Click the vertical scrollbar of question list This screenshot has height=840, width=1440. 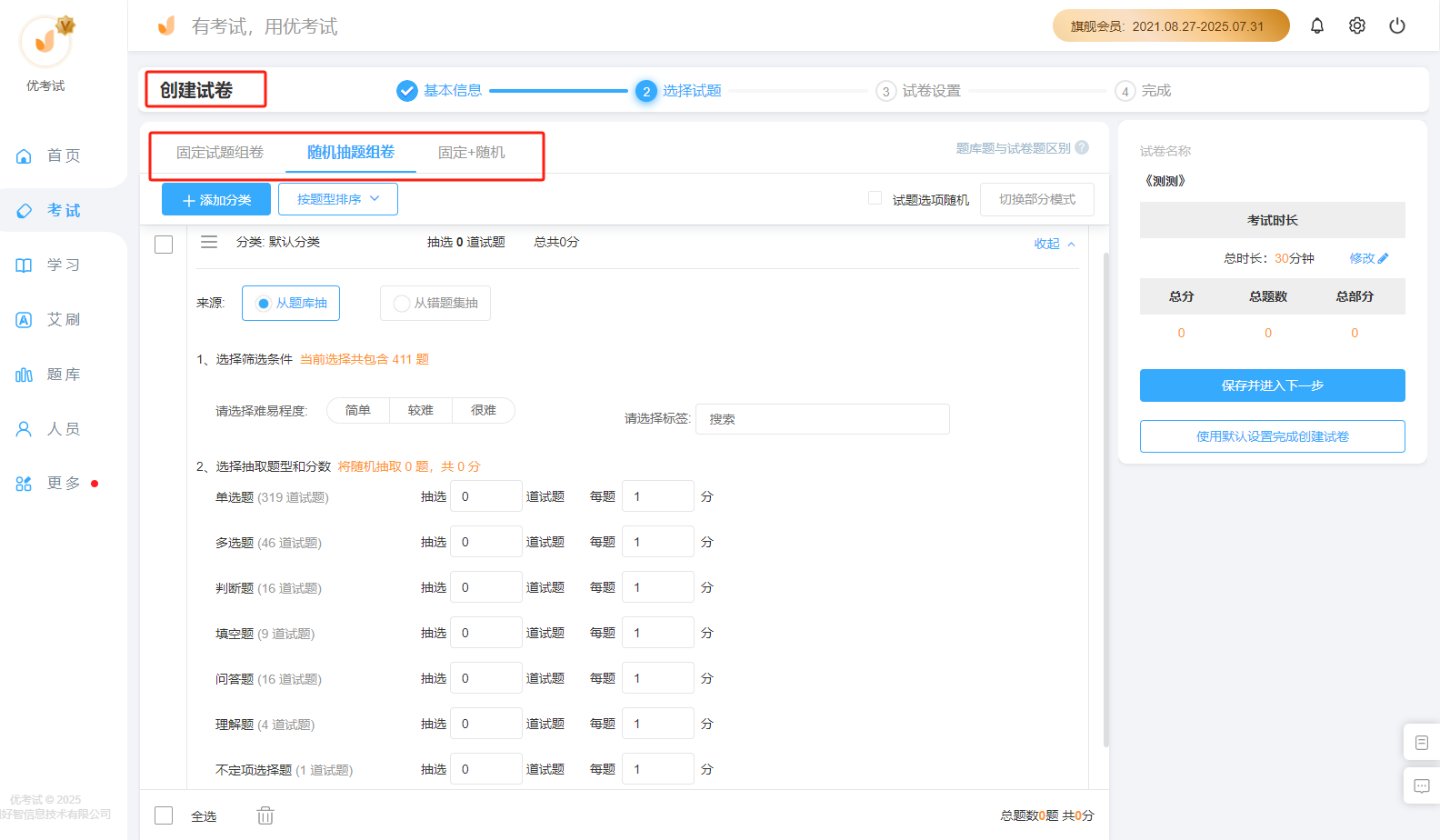click(x=1105, y=500)
